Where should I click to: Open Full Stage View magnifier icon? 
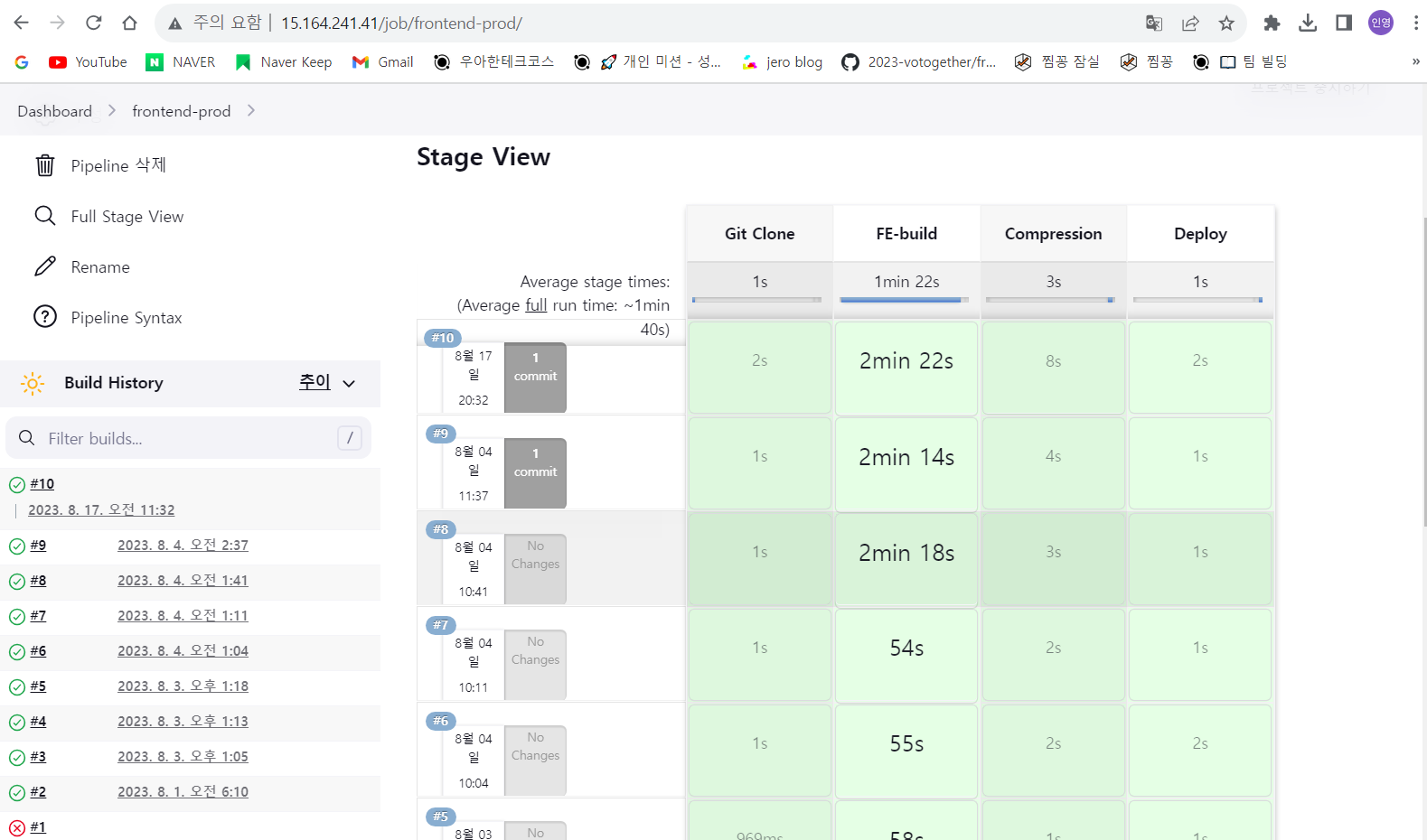[45, 216]
